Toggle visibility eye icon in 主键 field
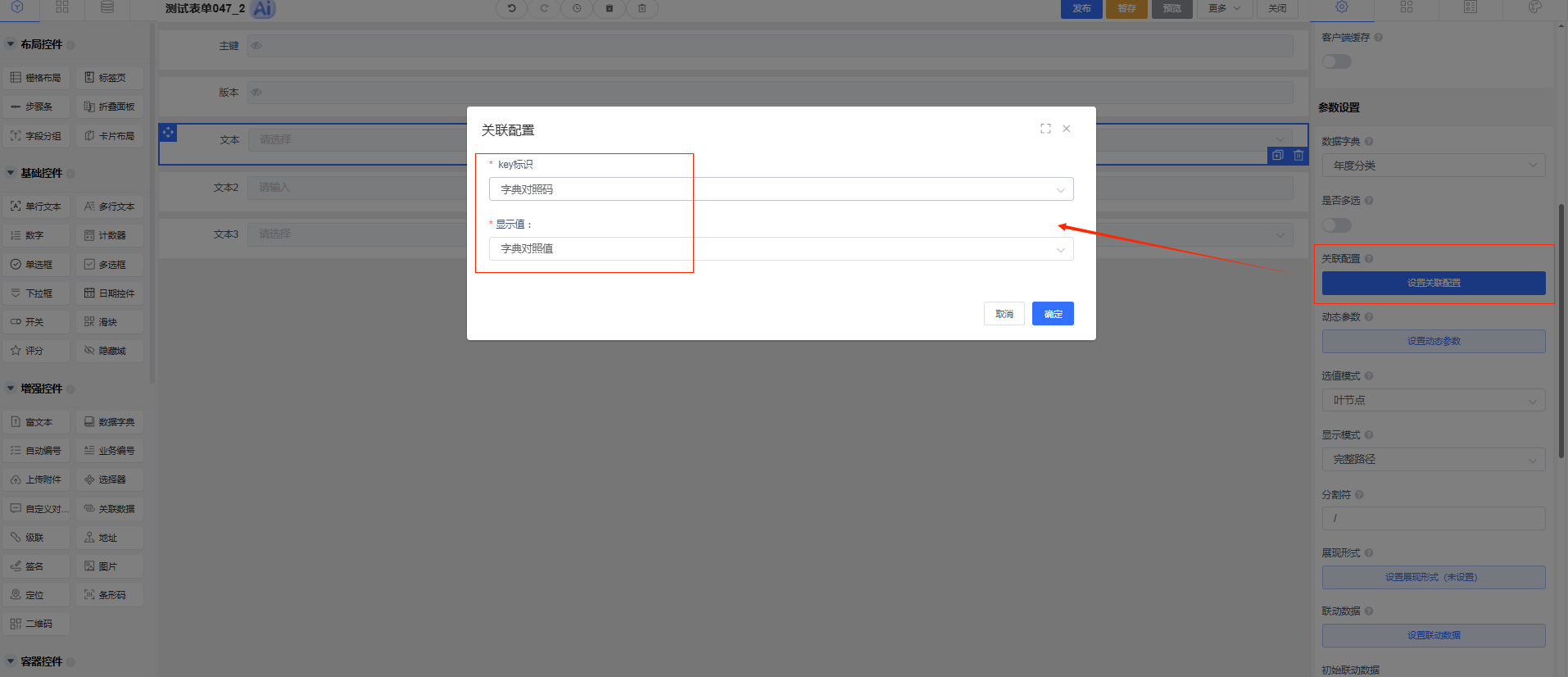This screenshot has width=1568, height=677. [x=256, y=46]
